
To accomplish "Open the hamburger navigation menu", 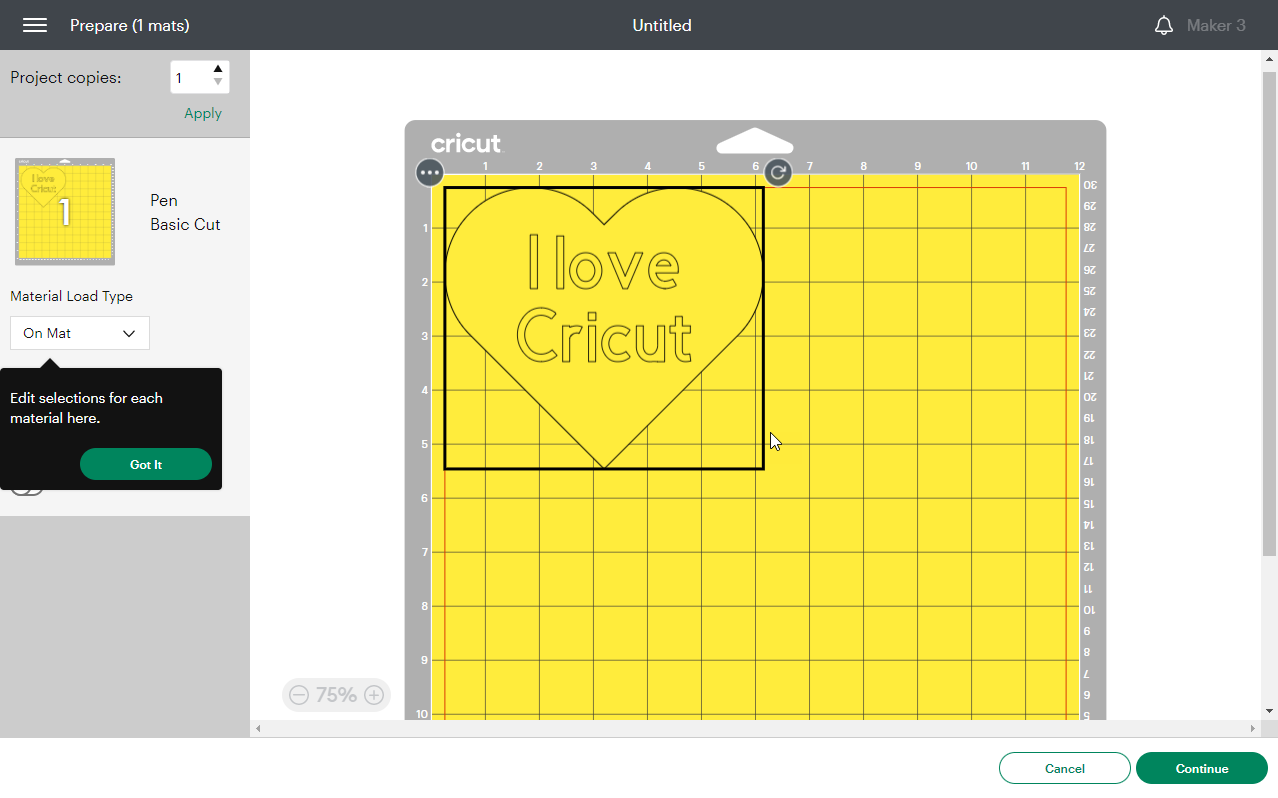I will [x=34, y=25].
